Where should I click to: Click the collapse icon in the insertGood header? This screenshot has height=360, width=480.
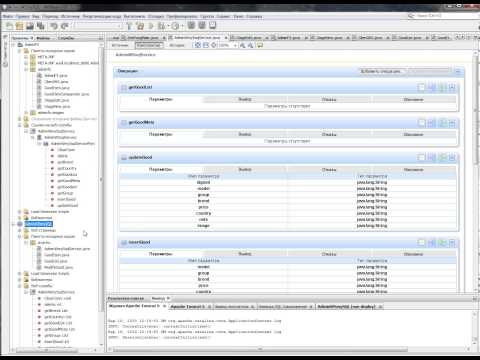coord(452,242)
